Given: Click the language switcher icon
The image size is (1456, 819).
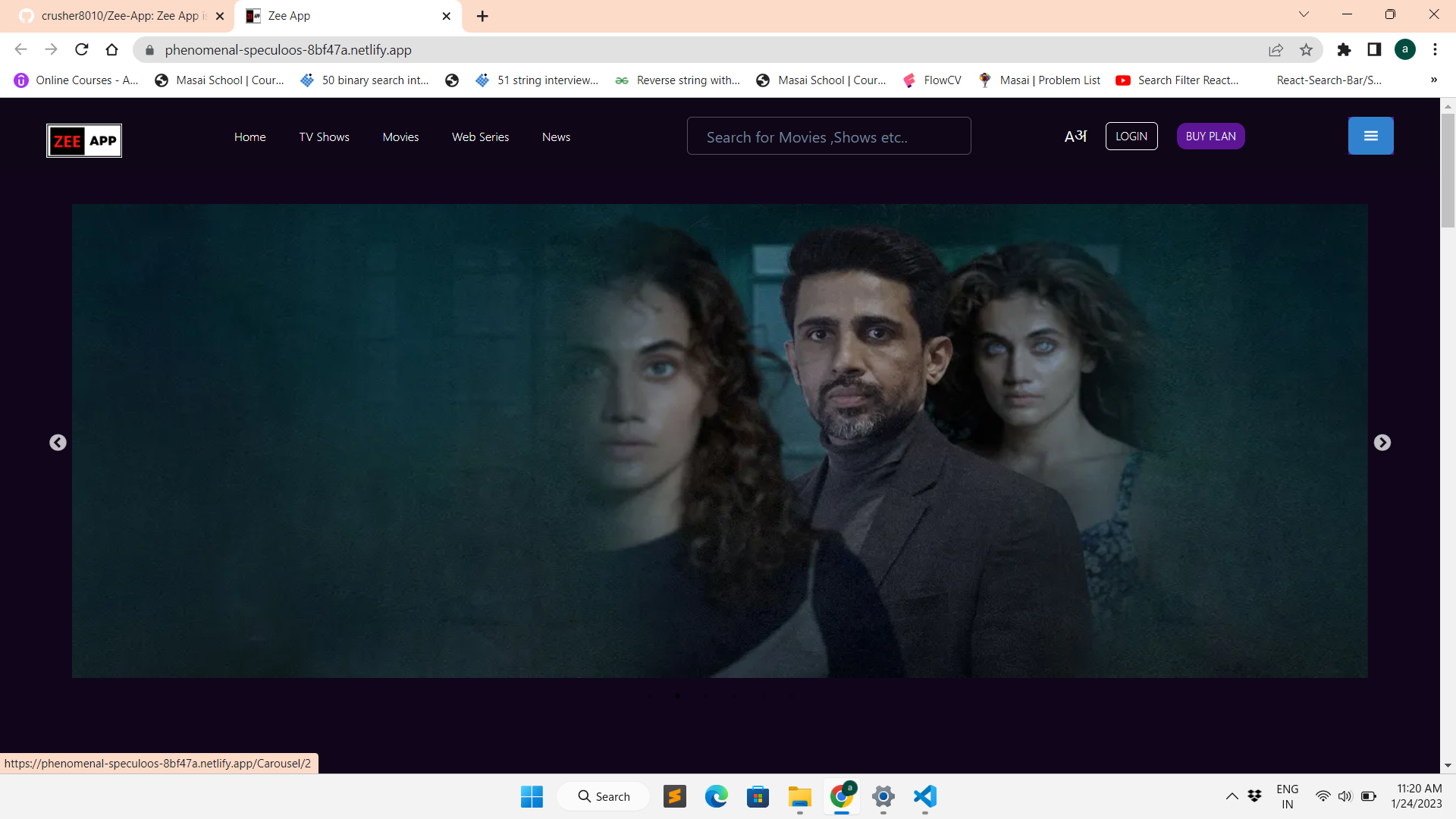Looking at the screenshot, I should [1075, 136].
